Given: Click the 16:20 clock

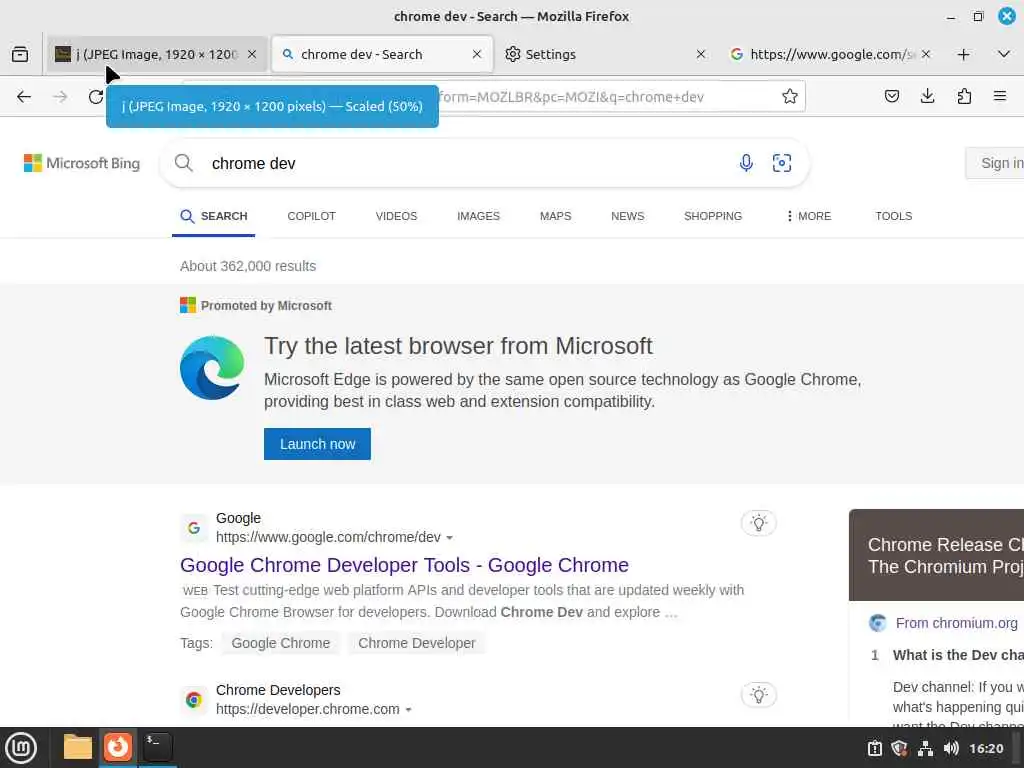Looking at the screenshot, I should coord(986,748).
